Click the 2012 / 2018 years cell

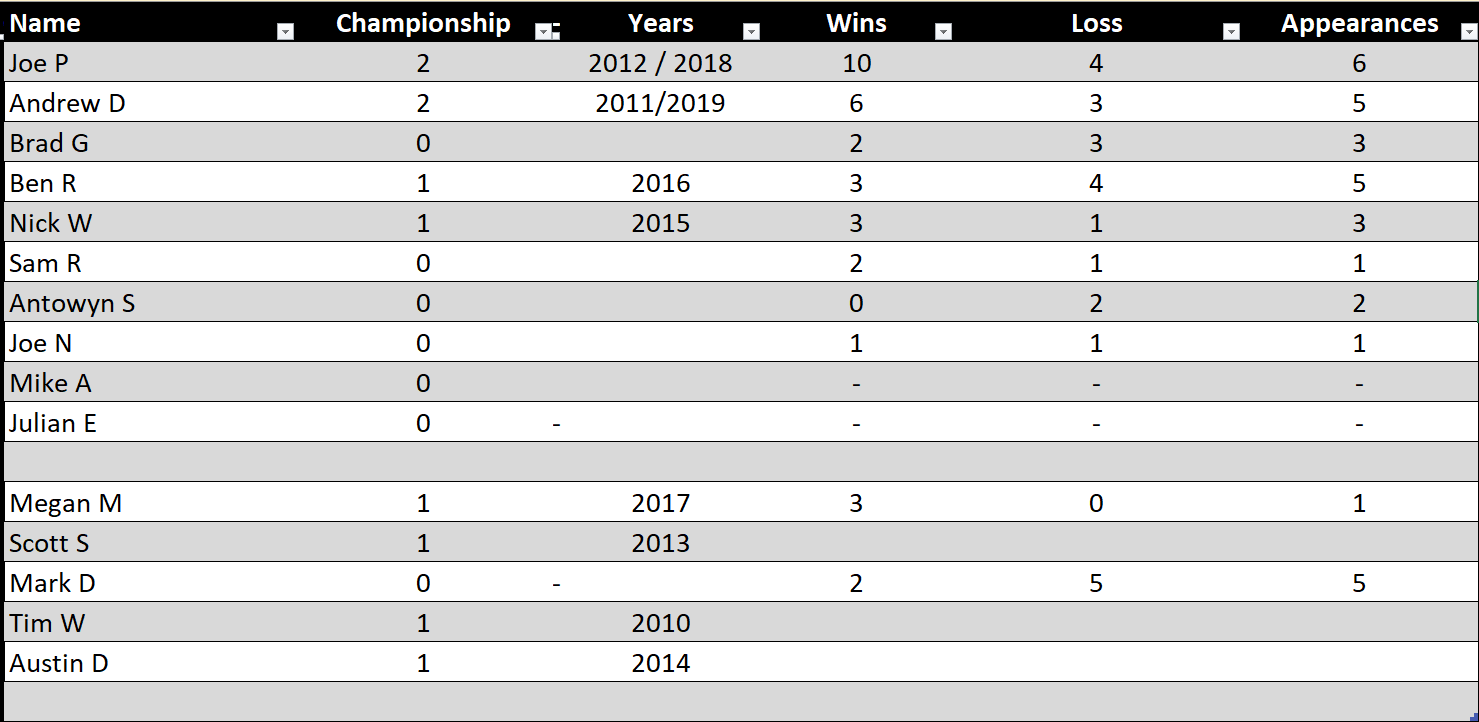[x=660, y=63]
